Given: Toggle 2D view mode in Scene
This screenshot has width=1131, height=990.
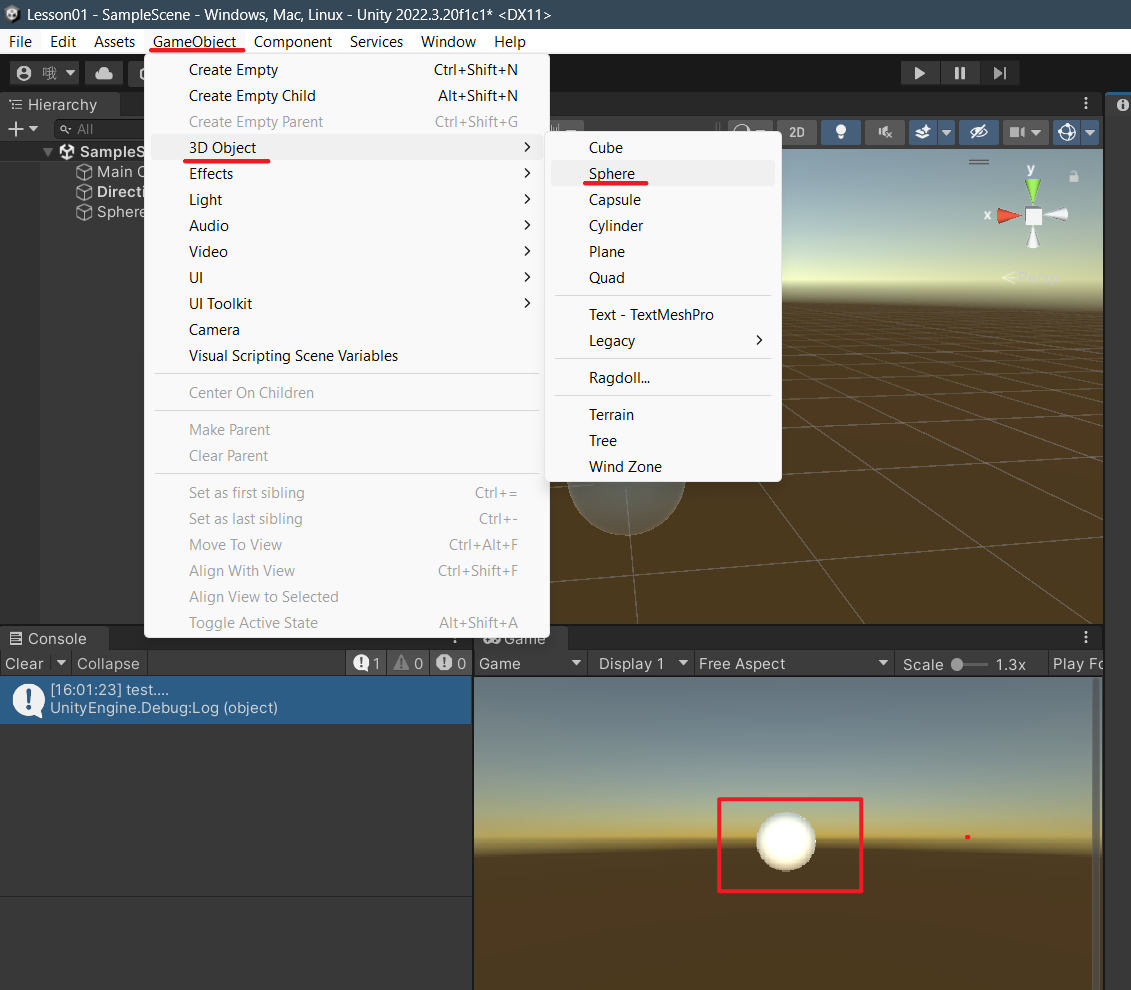Looking at the screenshot, I should 796,132.
